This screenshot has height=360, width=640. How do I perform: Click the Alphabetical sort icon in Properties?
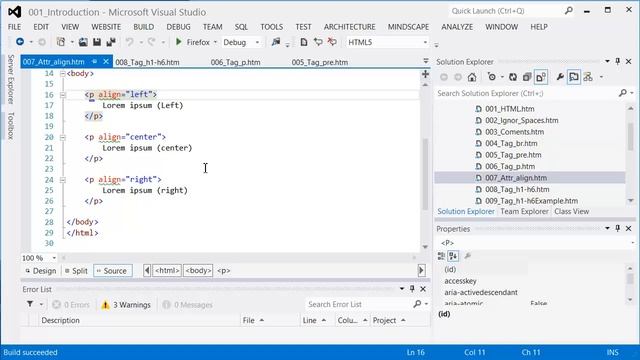tap(453, 256)
